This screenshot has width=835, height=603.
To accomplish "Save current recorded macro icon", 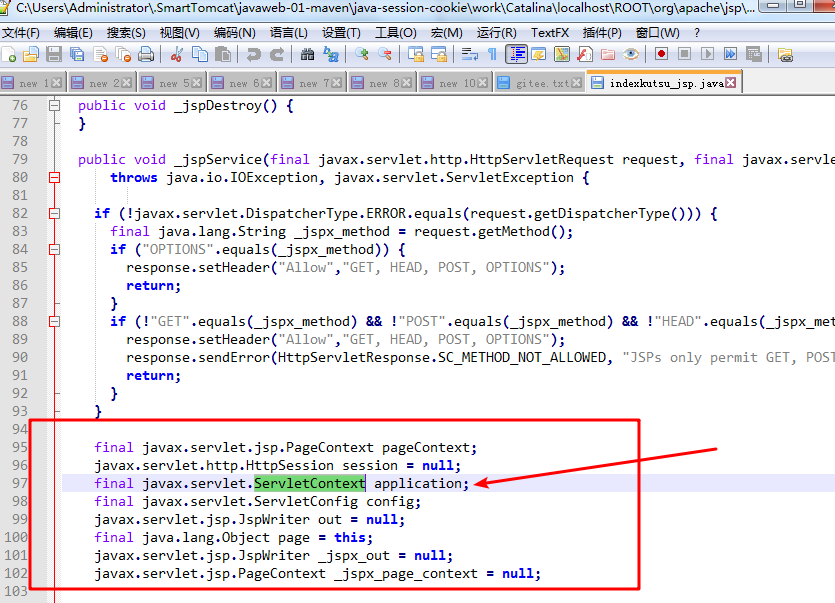I will 754,54.
